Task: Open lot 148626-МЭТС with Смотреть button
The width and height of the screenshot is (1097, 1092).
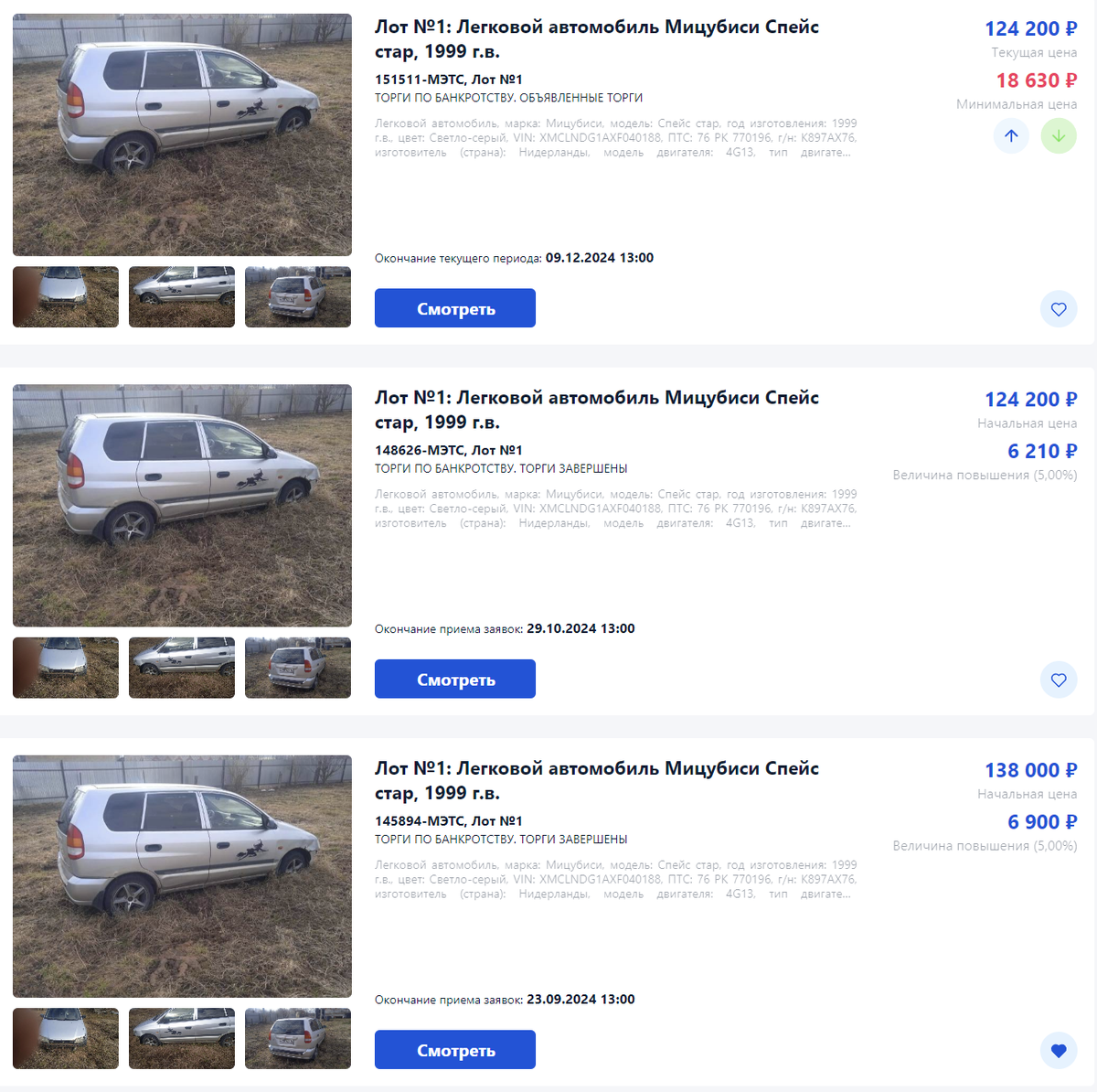Action: point(455,679)
